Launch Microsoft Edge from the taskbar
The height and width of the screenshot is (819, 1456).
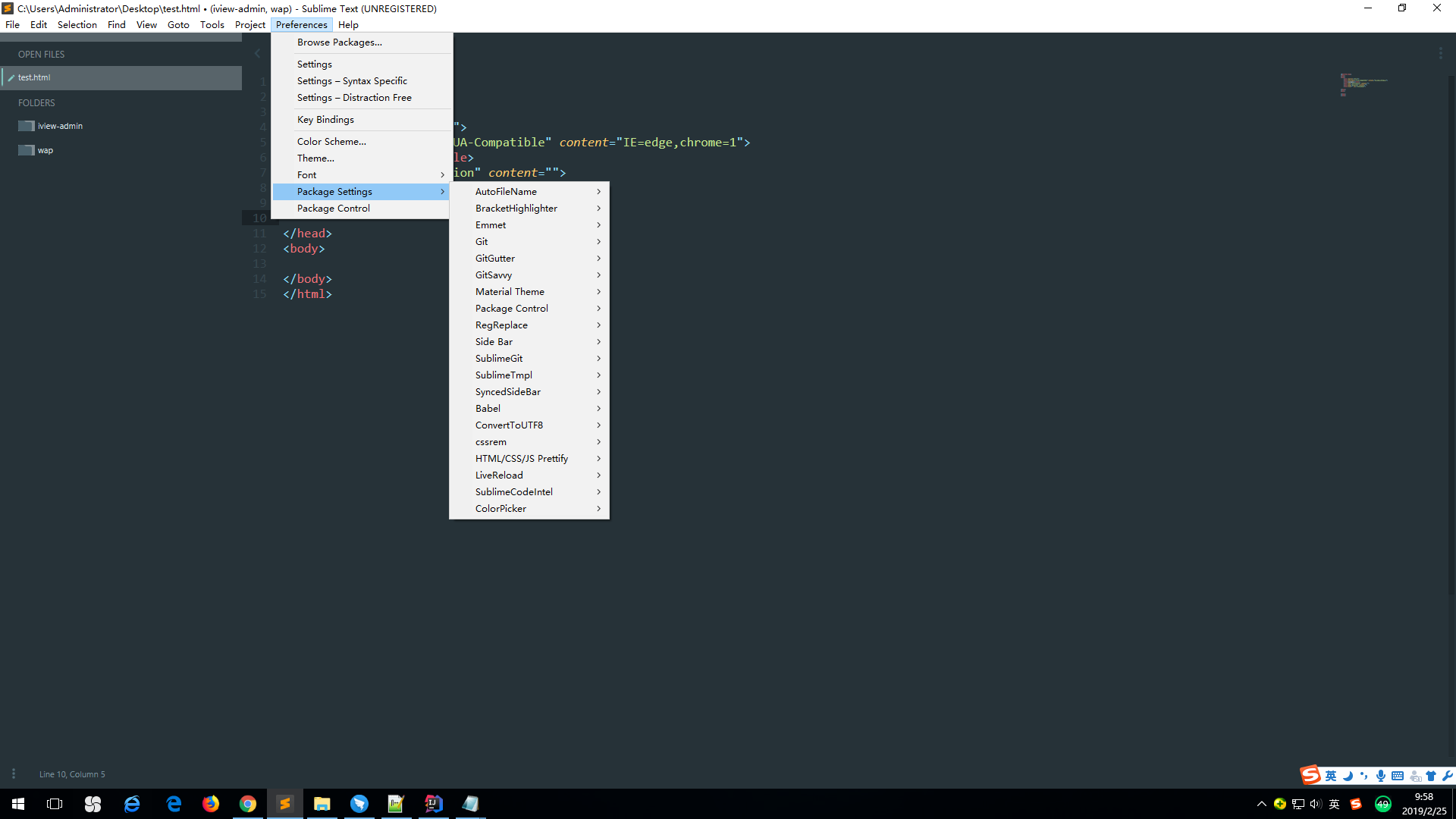click(x=174, y=804)
